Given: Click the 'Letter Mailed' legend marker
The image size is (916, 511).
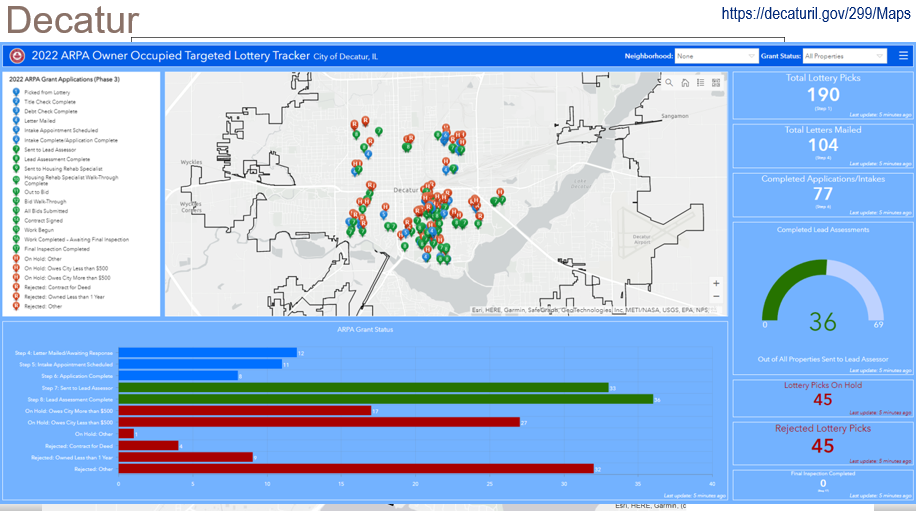Looking at the screenshot, I should [16, 121].
